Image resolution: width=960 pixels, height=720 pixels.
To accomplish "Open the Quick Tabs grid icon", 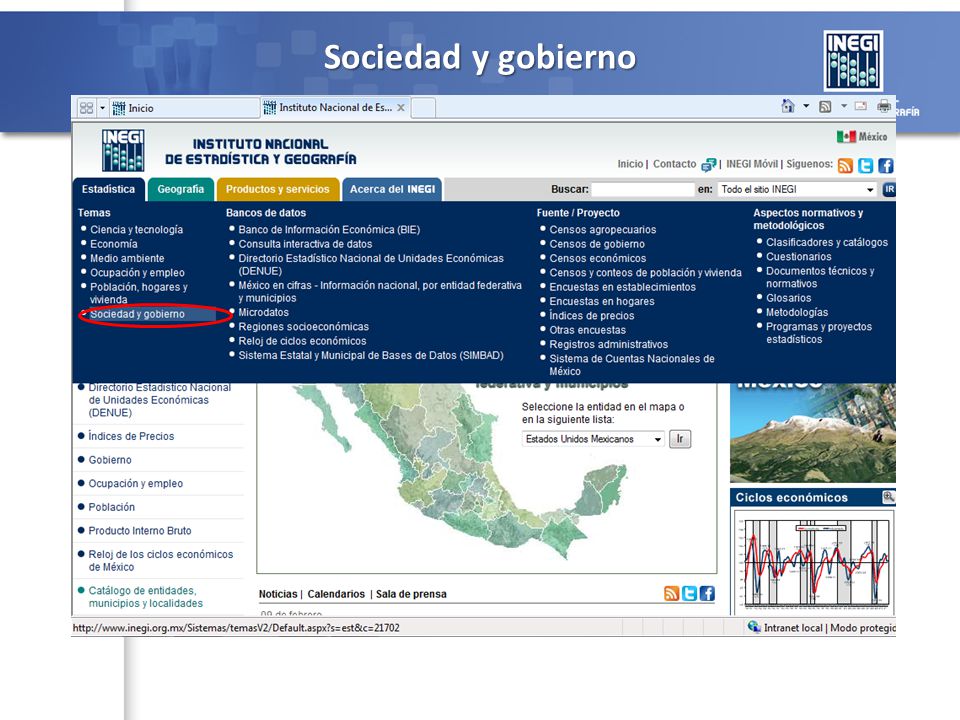I will (86, 108).
